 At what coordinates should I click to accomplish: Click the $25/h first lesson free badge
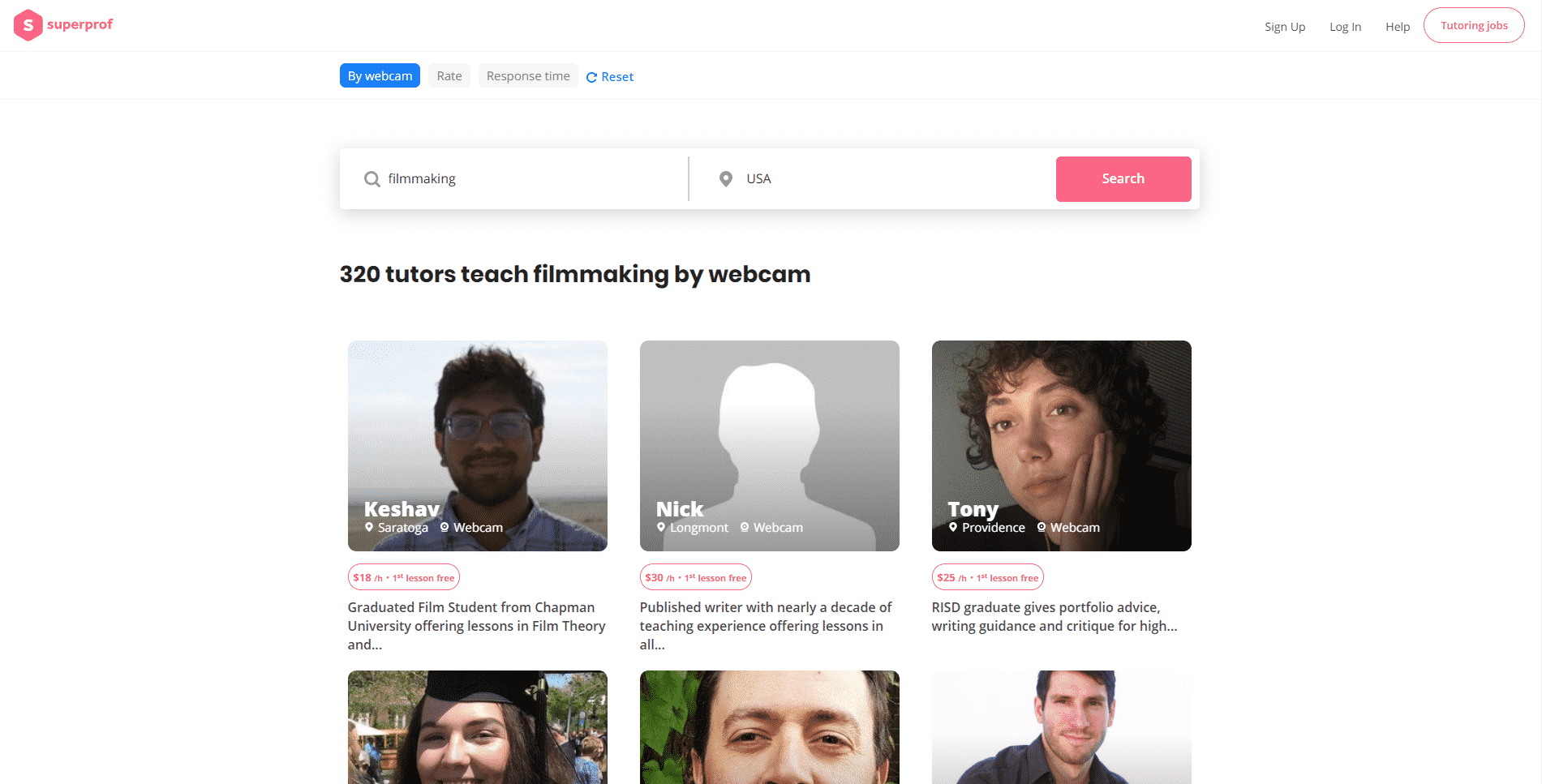tap(988, 577)
